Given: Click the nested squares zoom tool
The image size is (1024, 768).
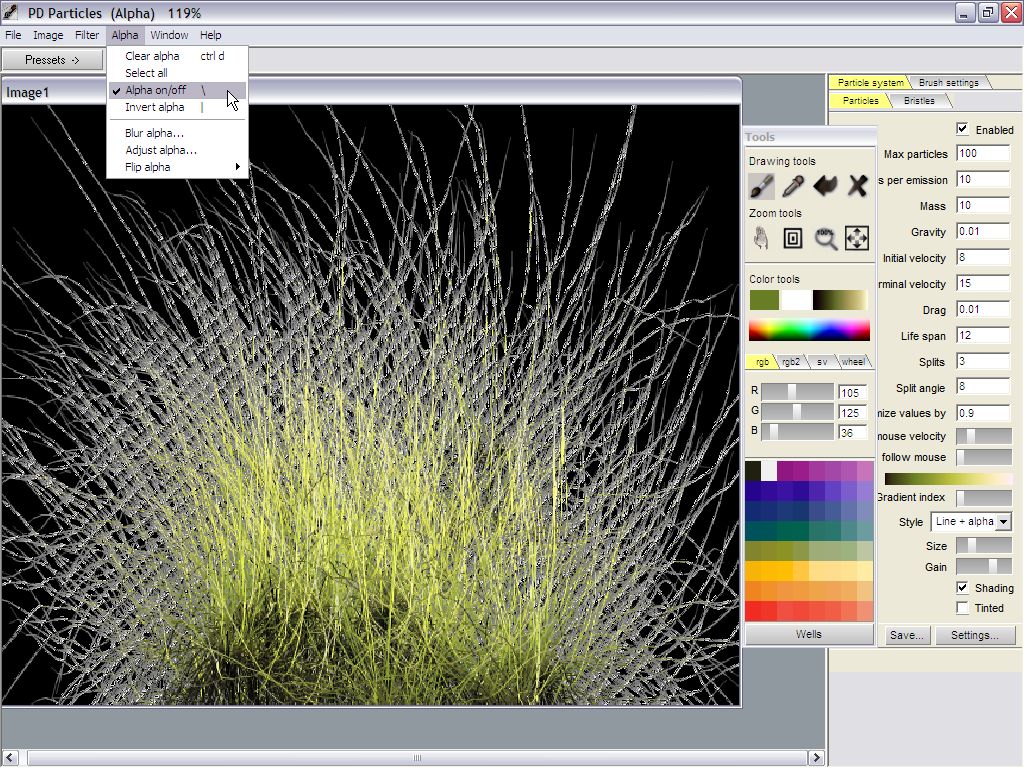Looking at the screenshot, I should coord(793,238).
